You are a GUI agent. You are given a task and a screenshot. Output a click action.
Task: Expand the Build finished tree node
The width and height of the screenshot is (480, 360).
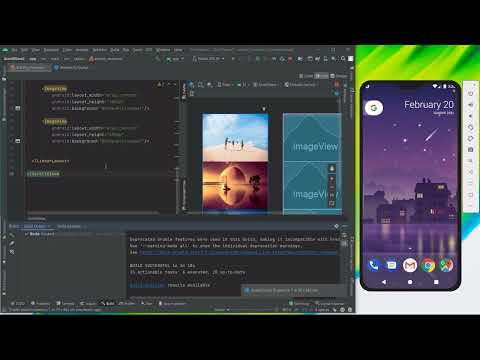[x=26, y=234]
